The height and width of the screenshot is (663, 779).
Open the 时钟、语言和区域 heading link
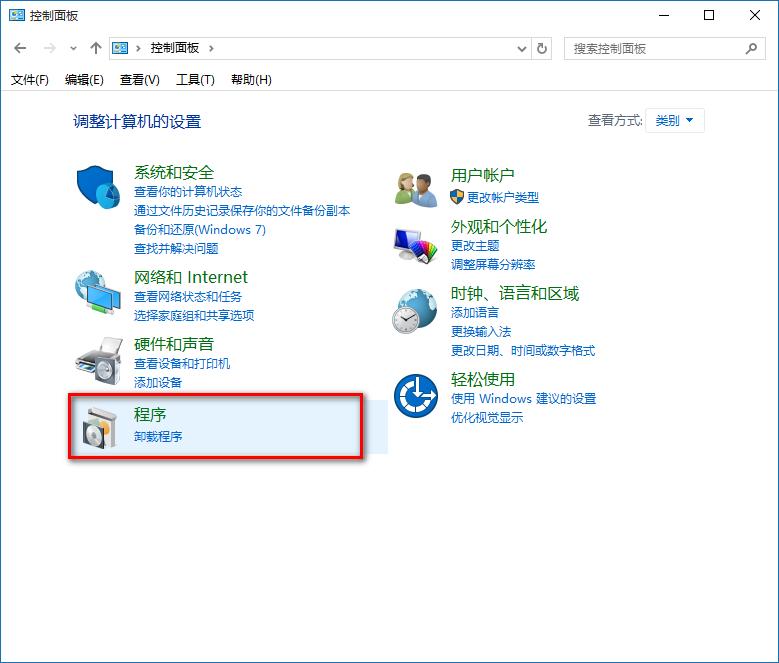[515, 294]
